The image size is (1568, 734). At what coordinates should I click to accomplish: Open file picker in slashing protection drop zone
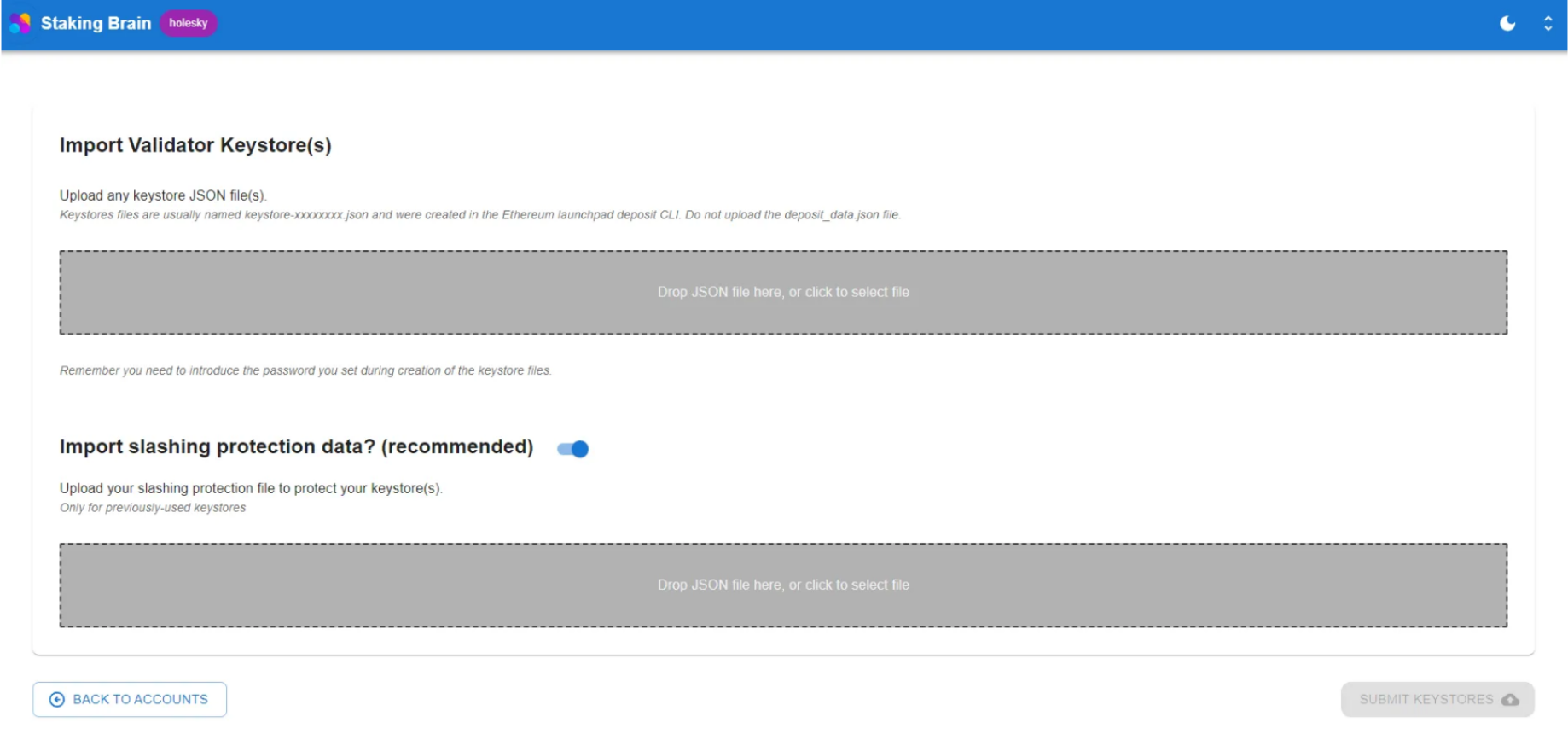[782, 585]
